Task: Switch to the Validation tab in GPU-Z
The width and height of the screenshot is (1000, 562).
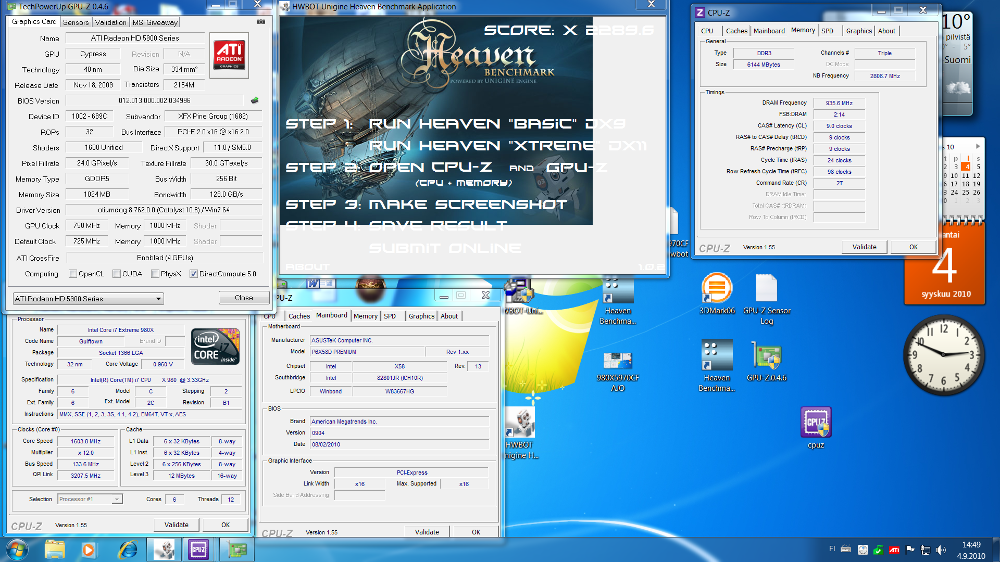Action: (x=111, y=22)
